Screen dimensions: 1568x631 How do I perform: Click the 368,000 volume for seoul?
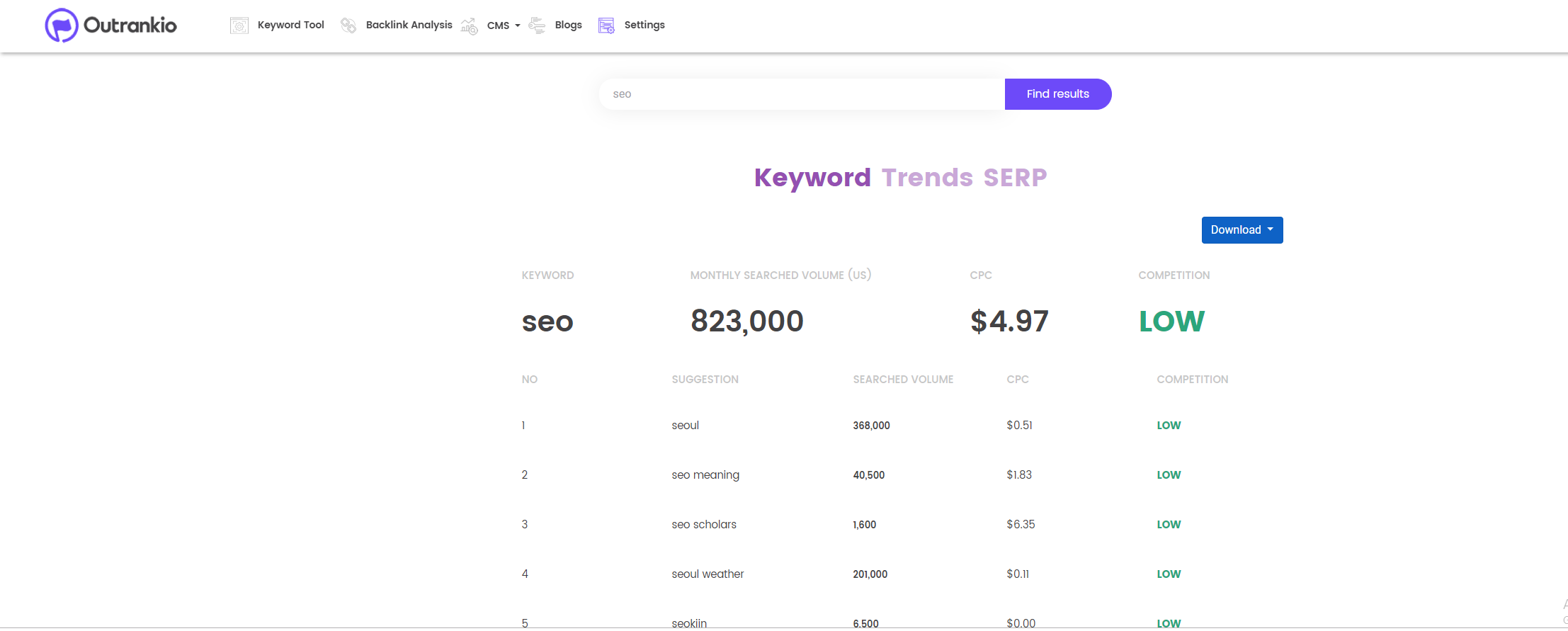tap(872, 426)
